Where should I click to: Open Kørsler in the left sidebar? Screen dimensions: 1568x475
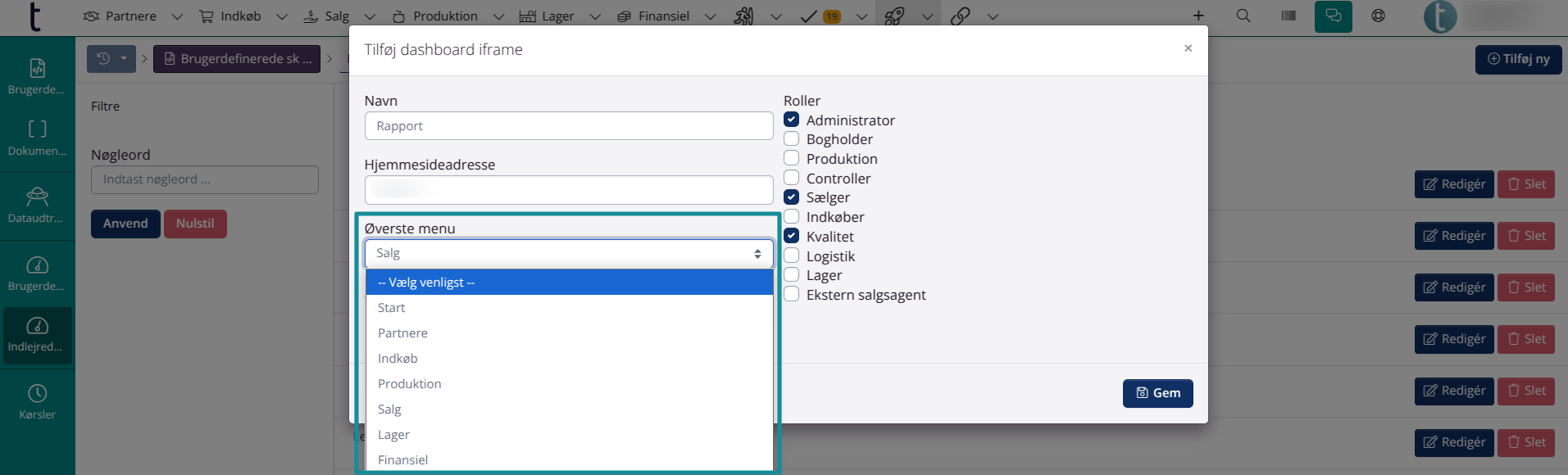click(38, 401)
